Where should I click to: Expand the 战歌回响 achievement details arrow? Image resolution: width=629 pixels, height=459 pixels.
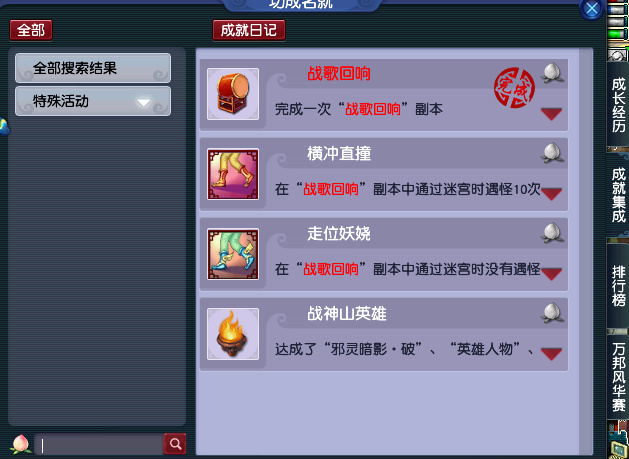click(551, 114)
